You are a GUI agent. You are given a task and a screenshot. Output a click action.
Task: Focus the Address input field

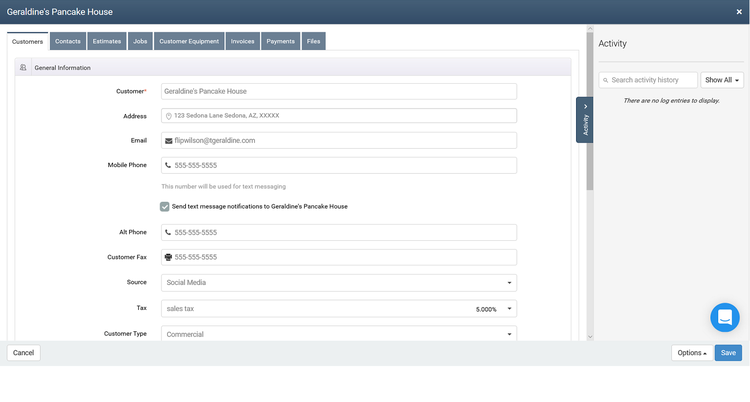tap(339, 116)
